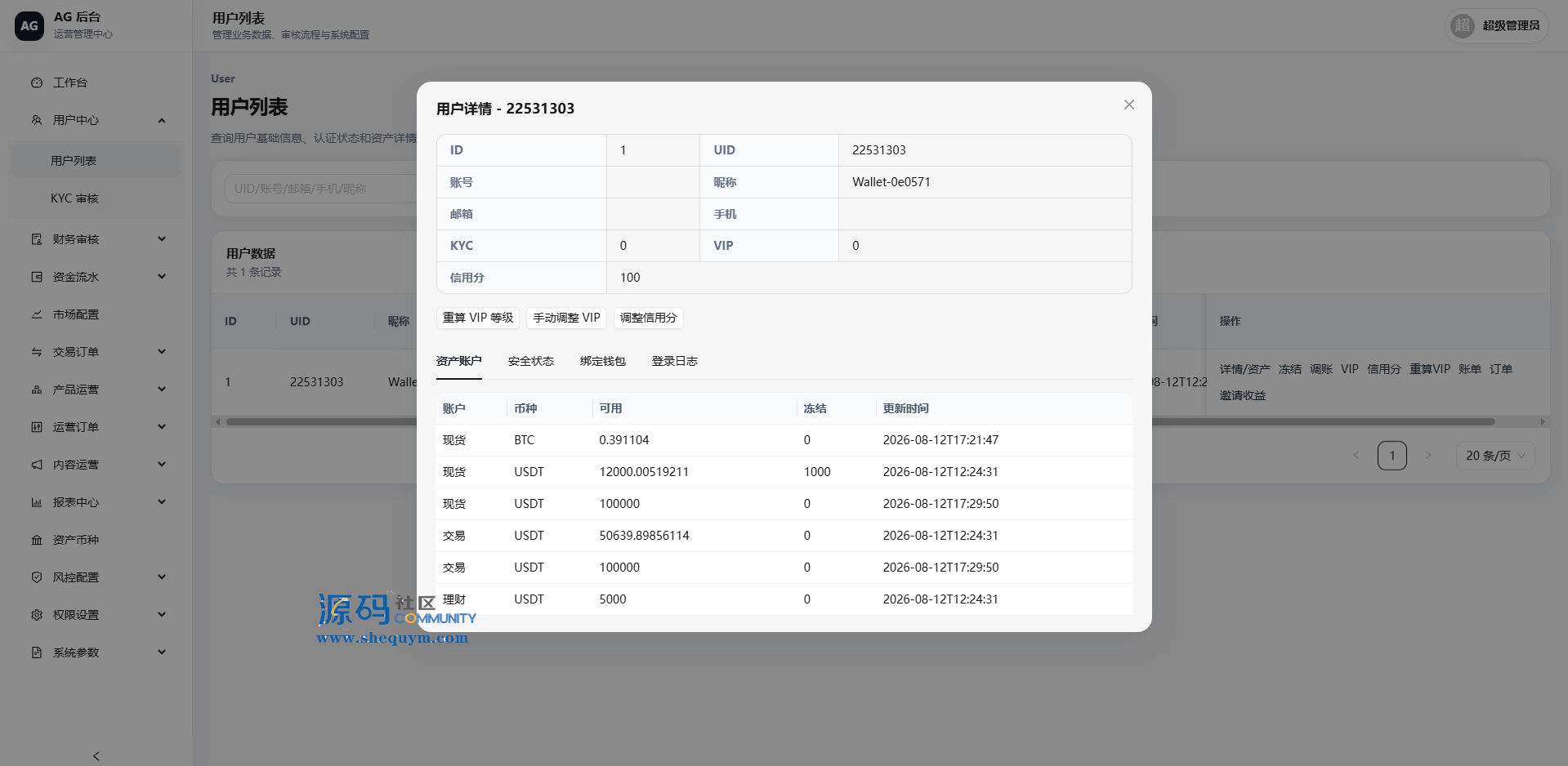Select 用户列表 in the sidebar
The image size is (1568, 766).
tap(95, 161)
